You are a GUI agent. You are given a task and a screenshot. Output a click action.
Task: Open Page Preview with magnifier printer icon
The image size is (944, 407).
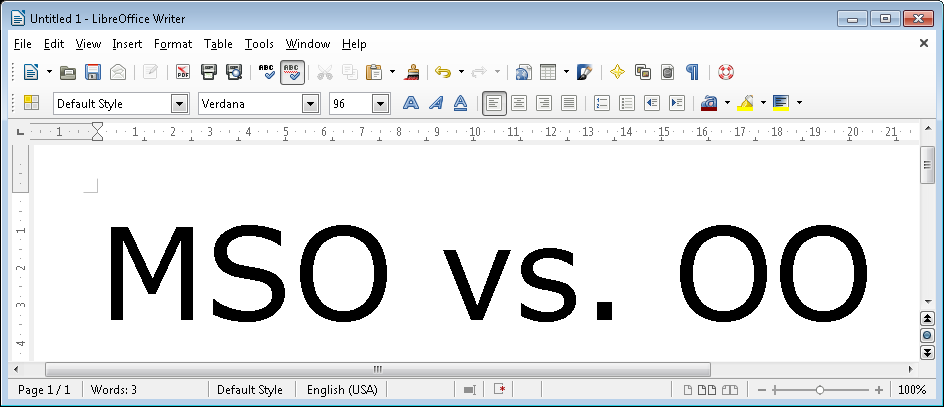tap(234, 72)
